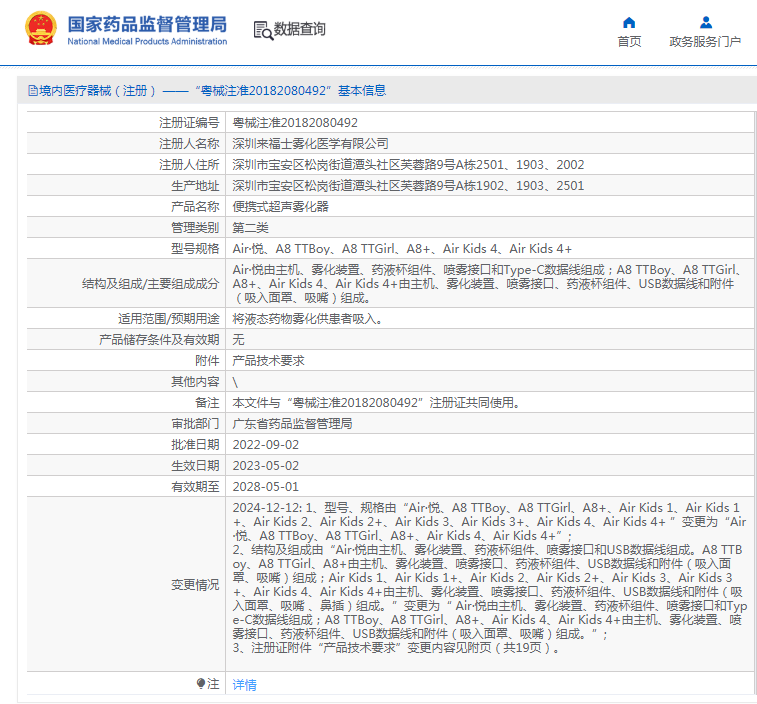Open the 数据查询 magnifier icon

click(x=263, y=30)
